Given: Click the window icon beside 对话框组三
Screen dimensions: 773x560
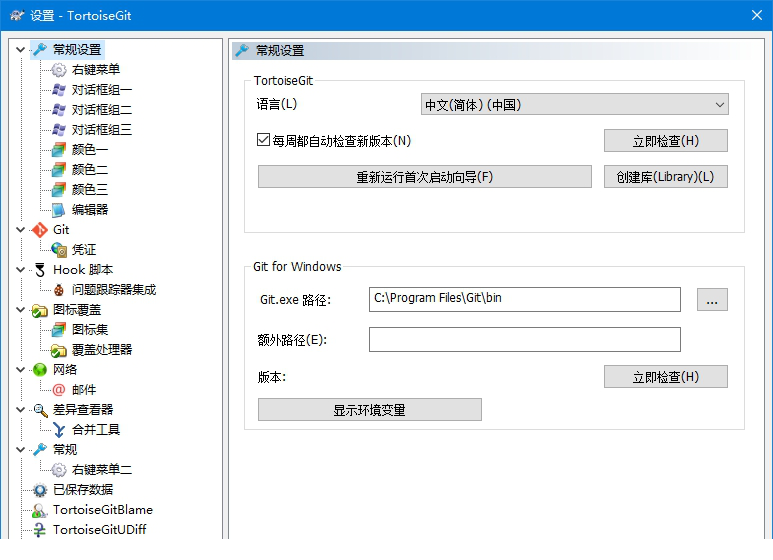Looking at the screenshot, I should coord(59,130).
